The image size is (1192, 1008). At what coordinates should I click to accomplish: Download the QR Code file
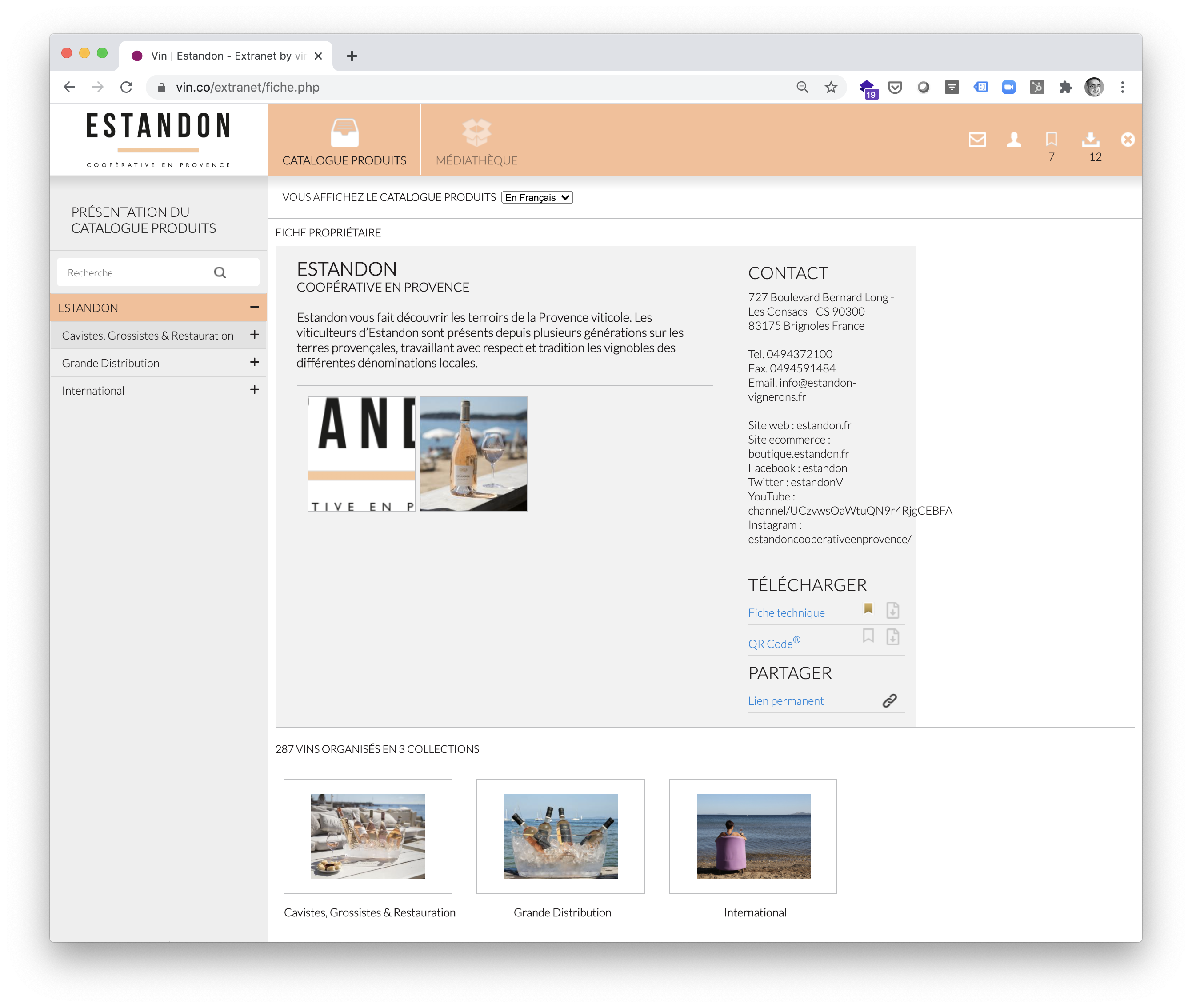(892, 636)
